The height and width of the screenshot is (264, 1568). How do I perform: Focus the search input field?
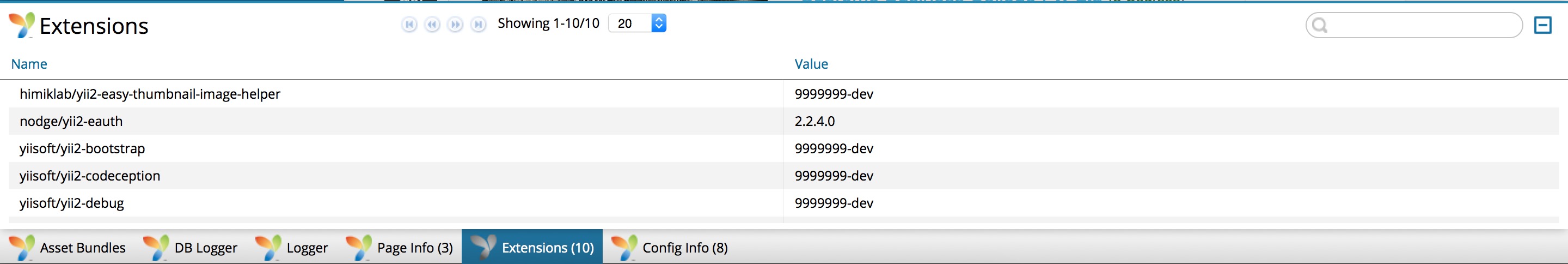tap(1422, 25)
